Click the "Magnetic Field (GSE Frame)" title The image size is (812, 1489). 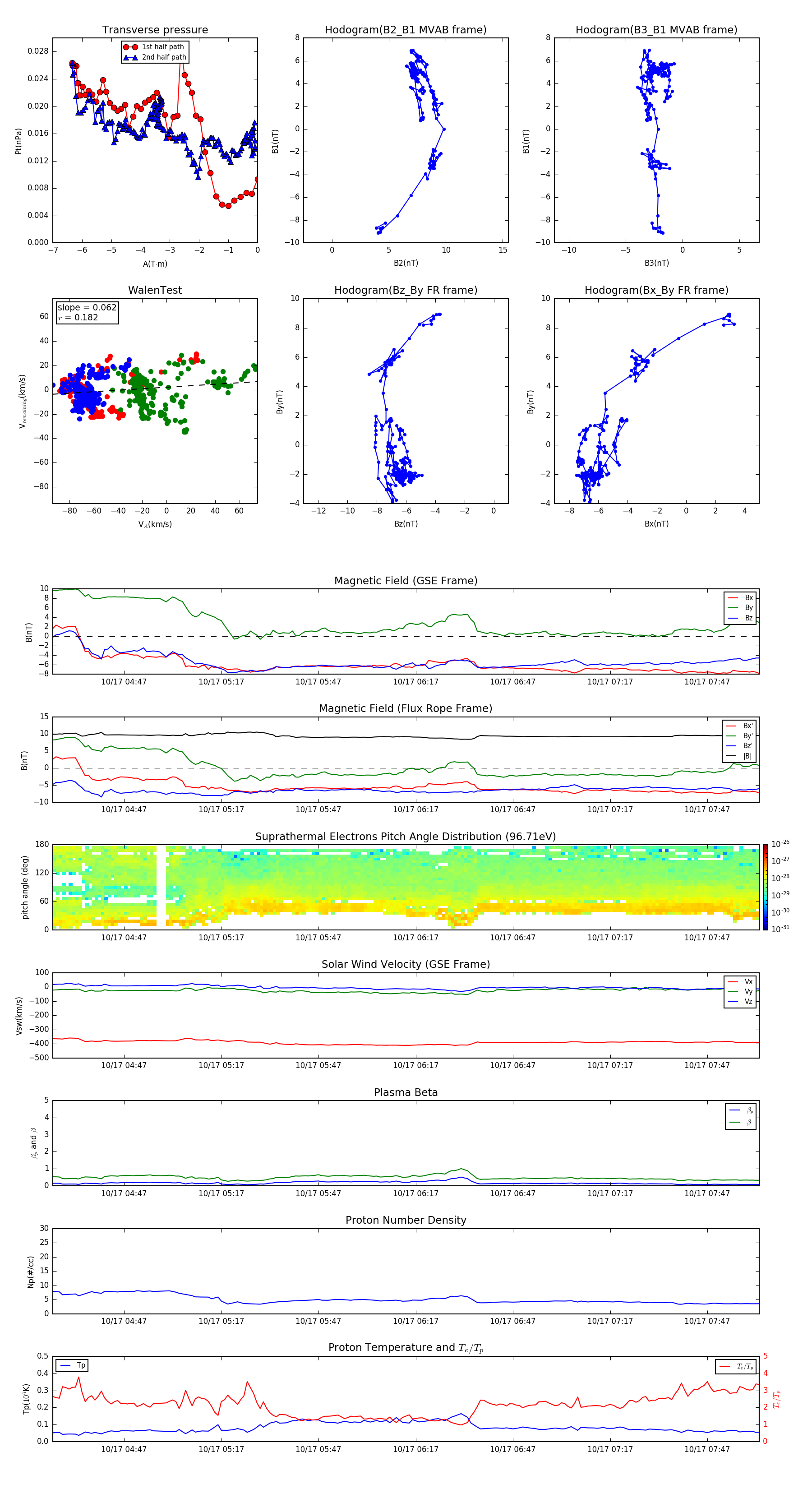(406, 581)
